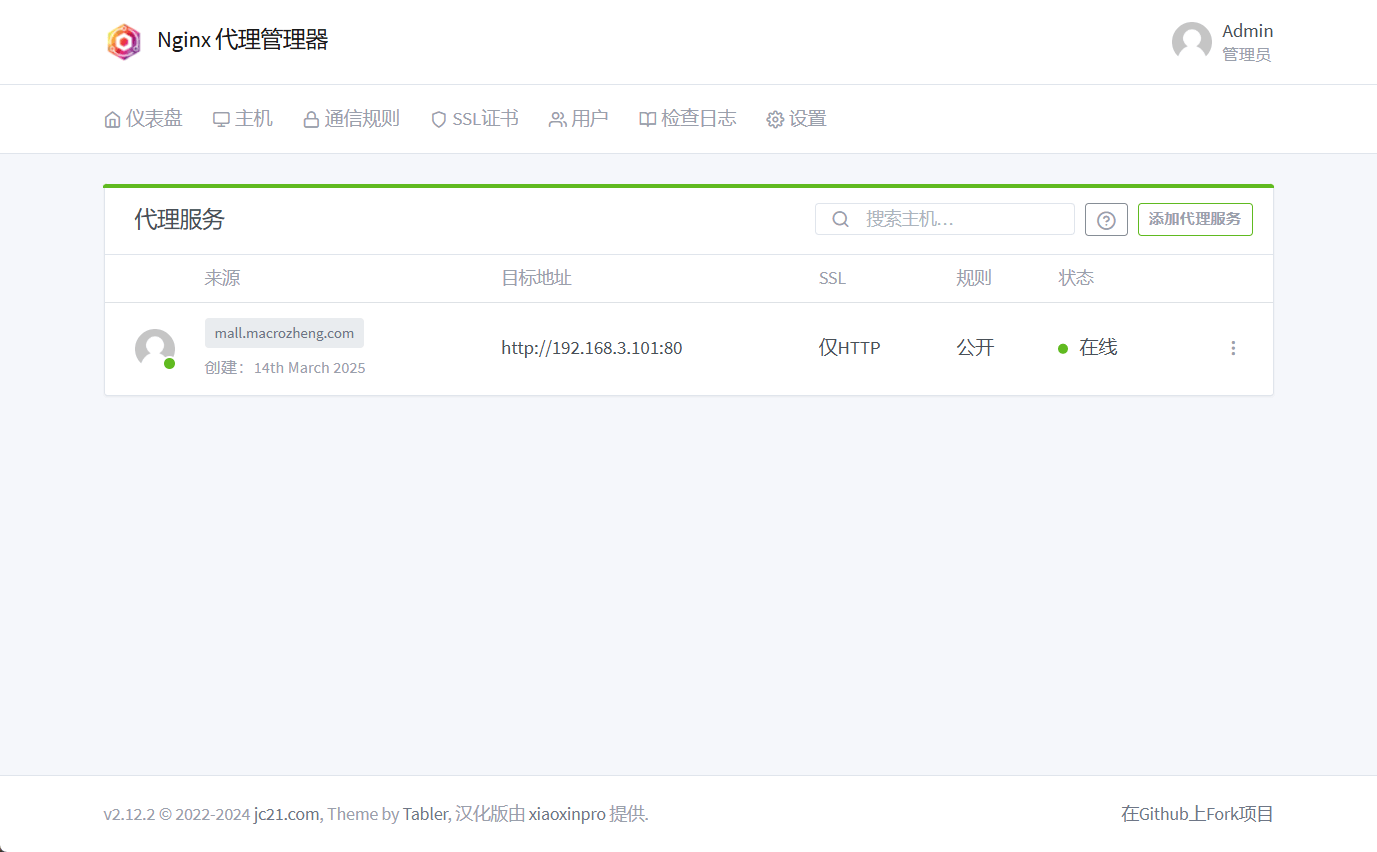This screenshot has width=1377, height=852.
Task: Open the 仪表盘 dashboard menu
Action: tap(143, 119)
